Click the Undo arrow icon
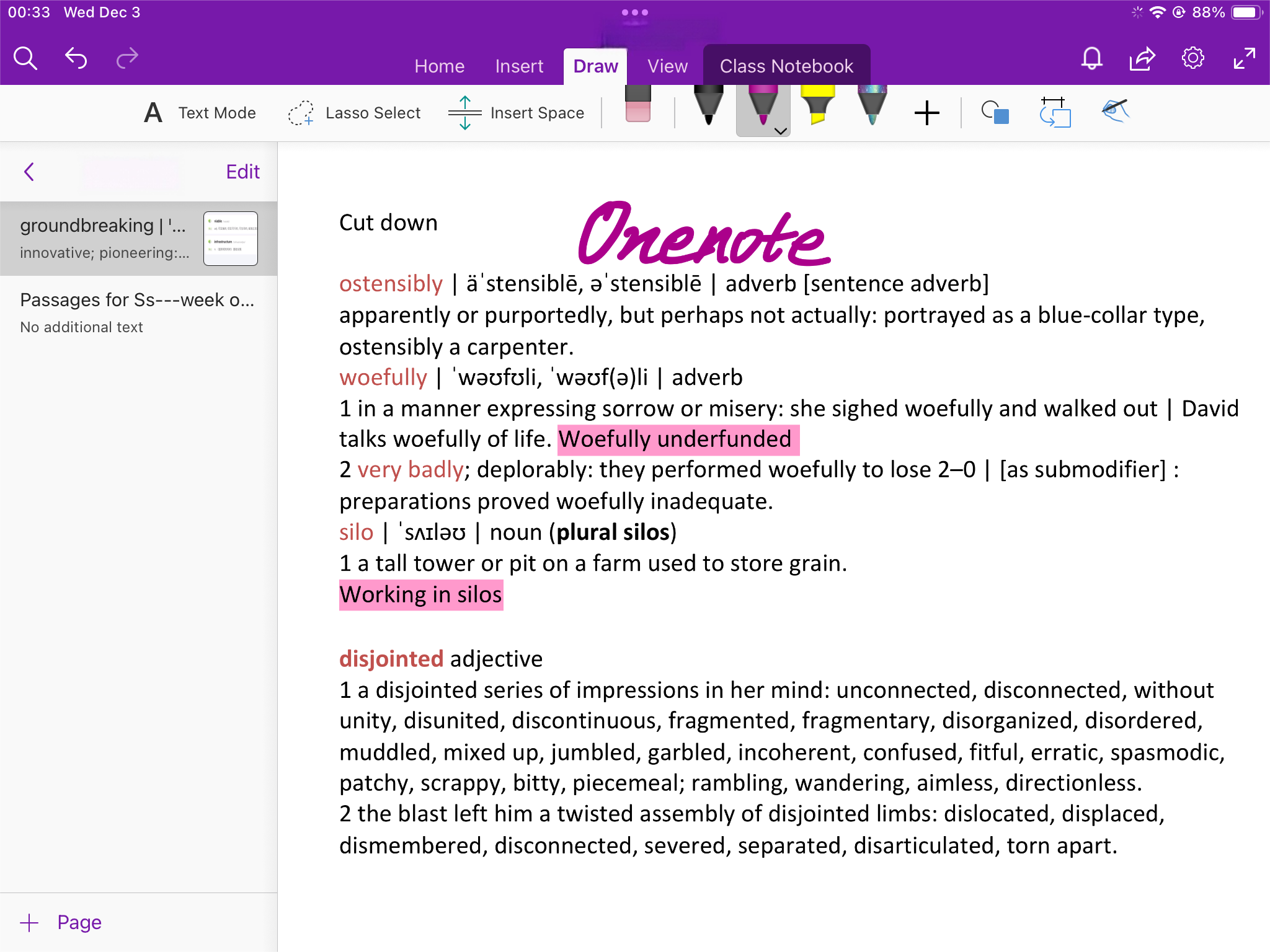 point(76,58)
